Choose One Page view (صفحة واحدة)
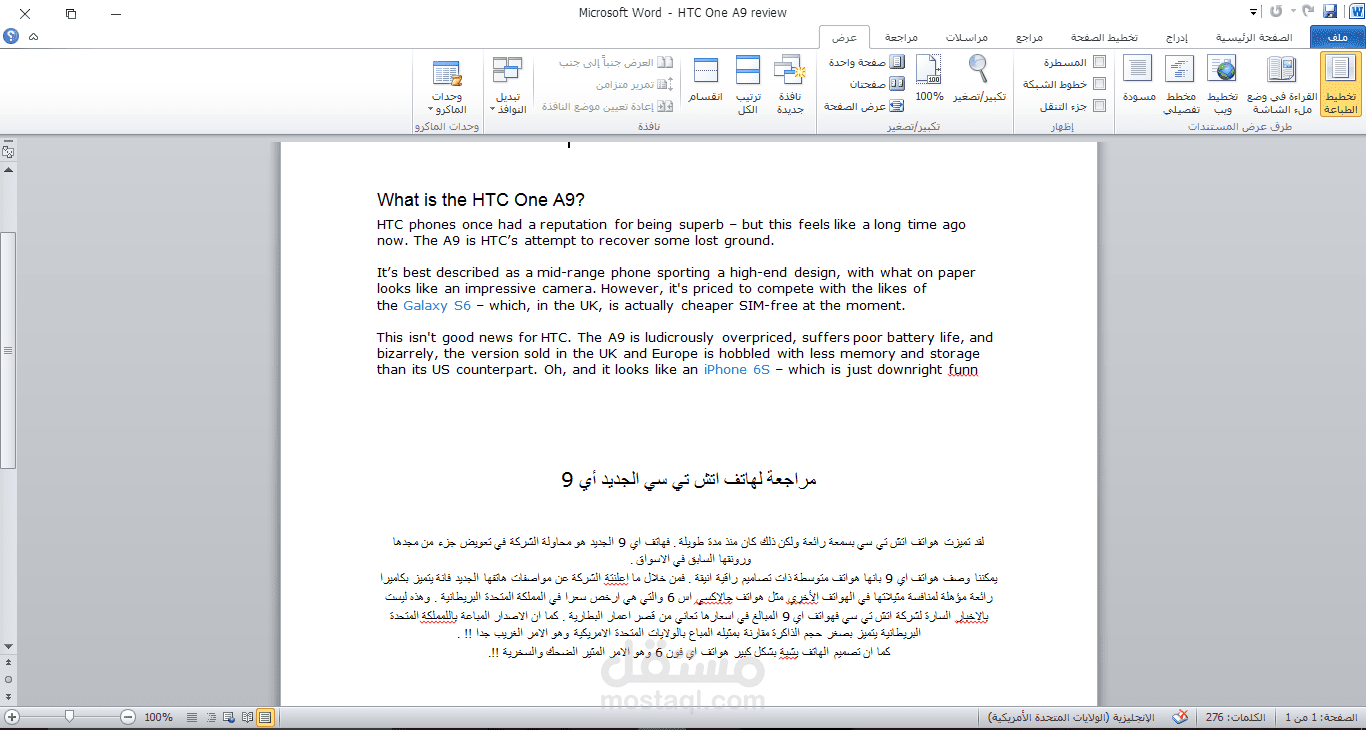The height and width of the screenshot is (730, 1366). [868, 62]
